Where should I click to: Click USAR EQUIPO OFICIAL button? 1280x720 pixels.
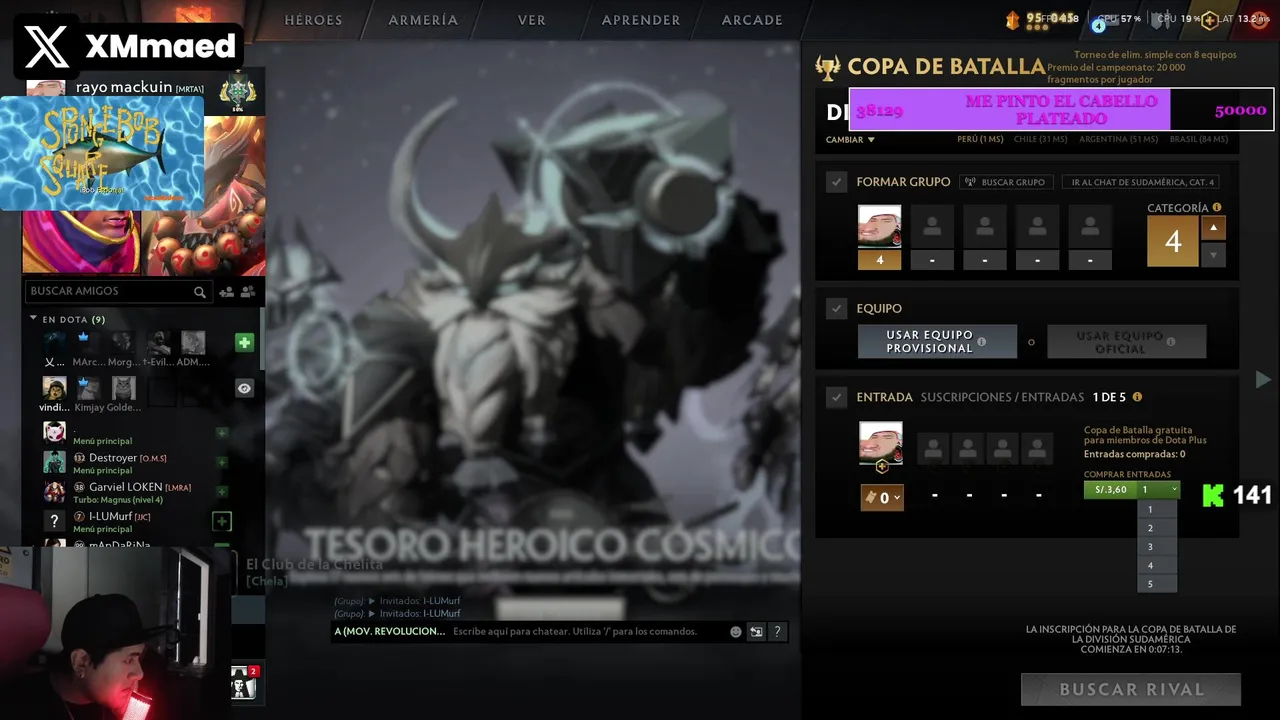pyautogui.click(x=1126, y=341)
